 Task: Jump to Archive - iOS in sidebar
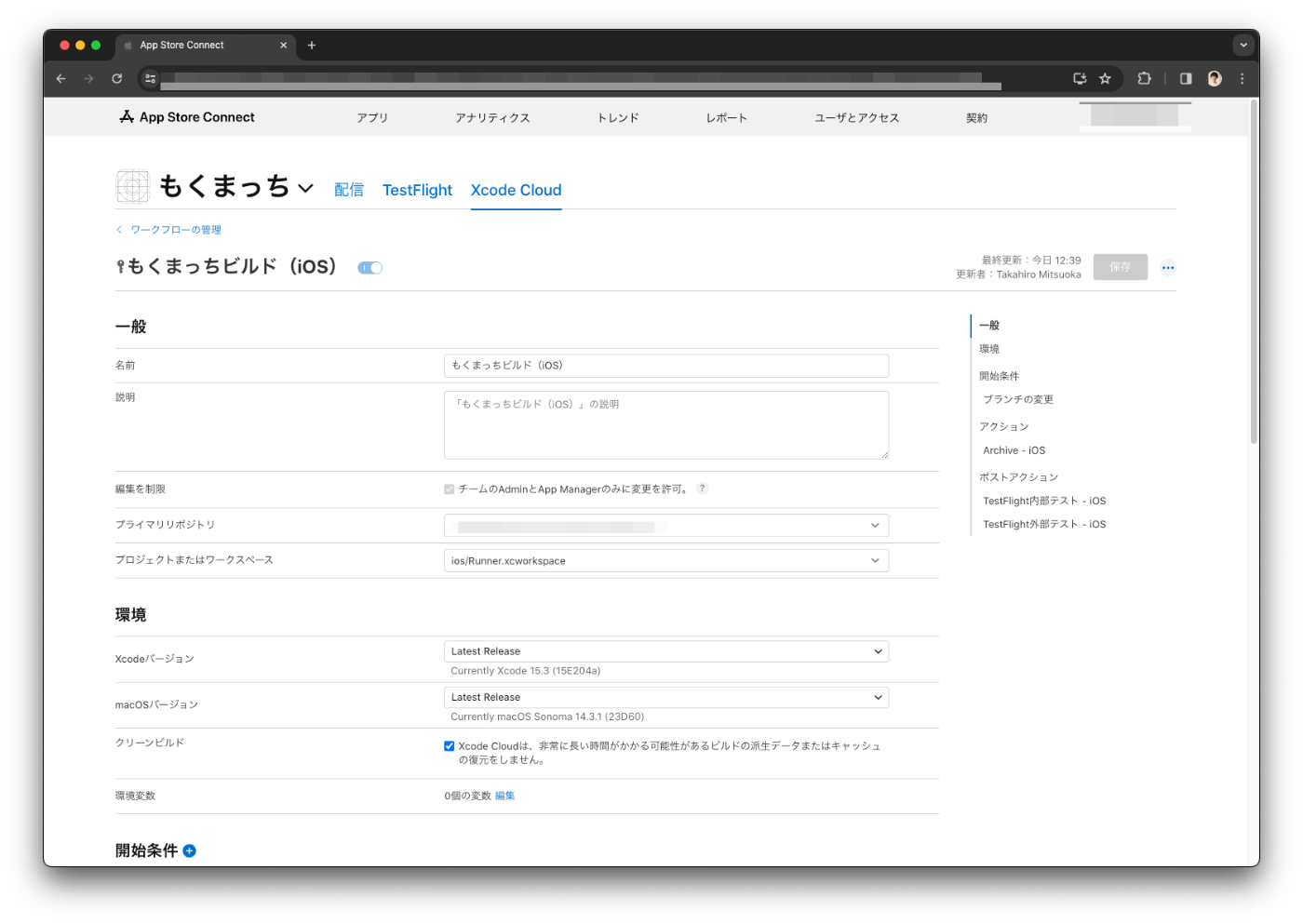tap(1014, 450)
